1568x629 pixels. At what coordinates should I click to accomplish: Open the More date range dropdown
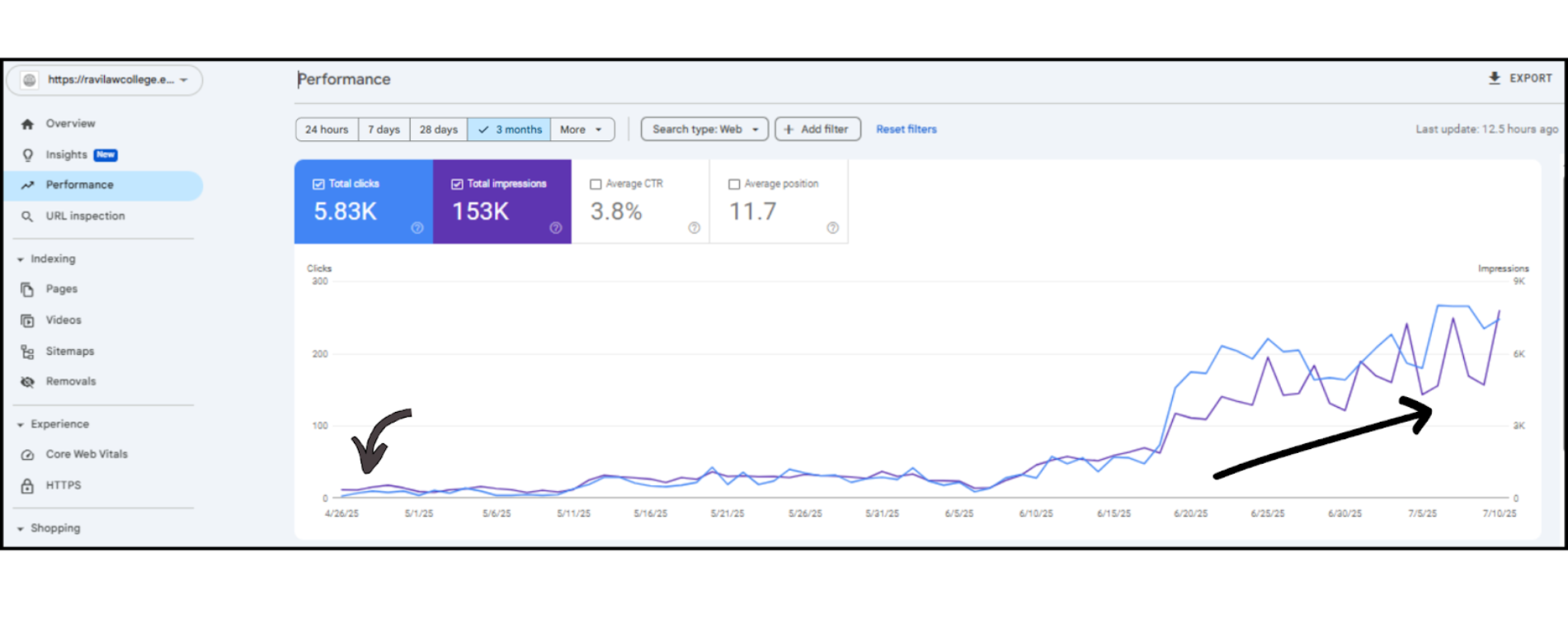[x=582, y=130]
